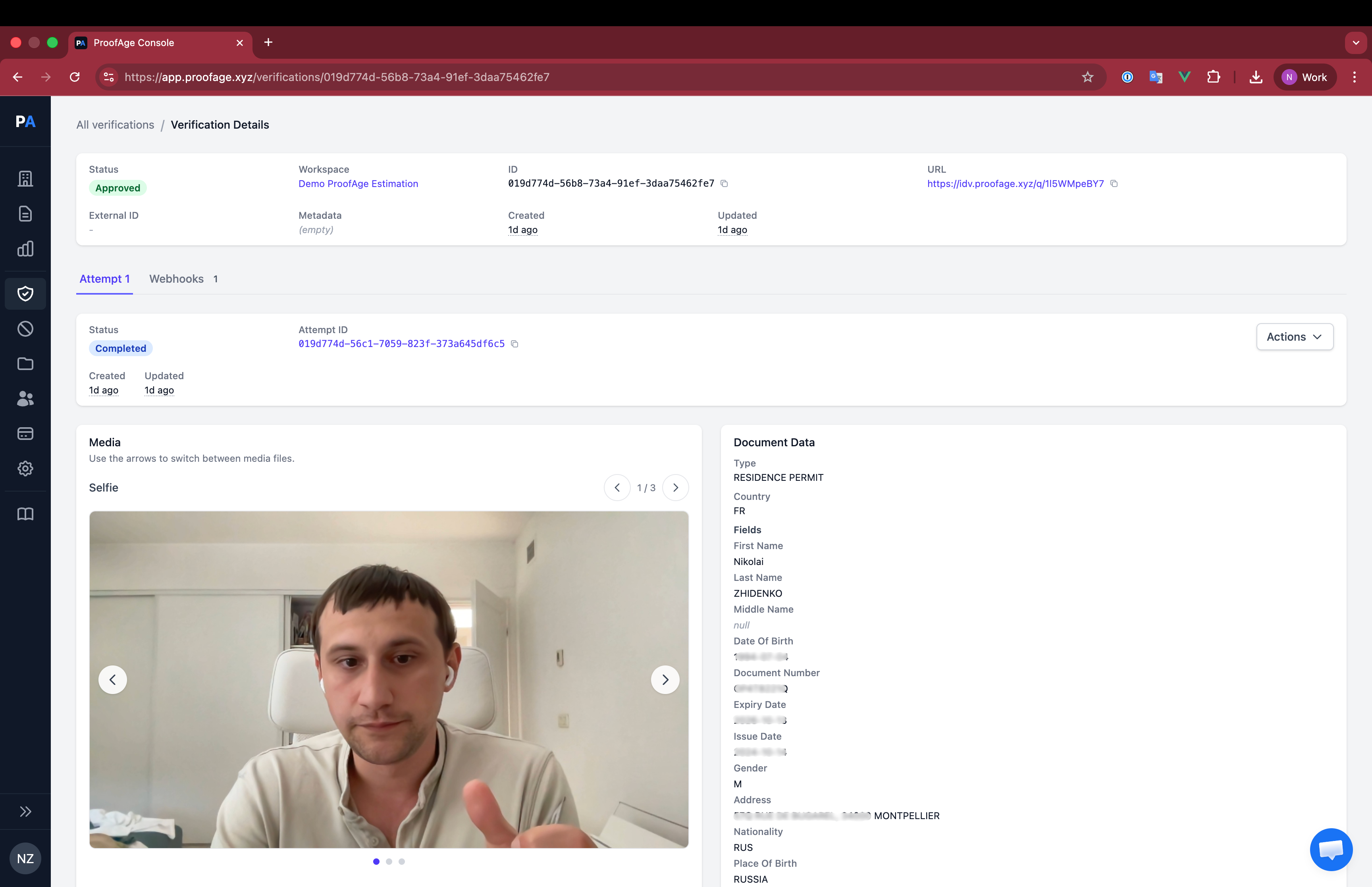
Task: Open the browser tab list chevron
Action: (x=1356, y=42)
